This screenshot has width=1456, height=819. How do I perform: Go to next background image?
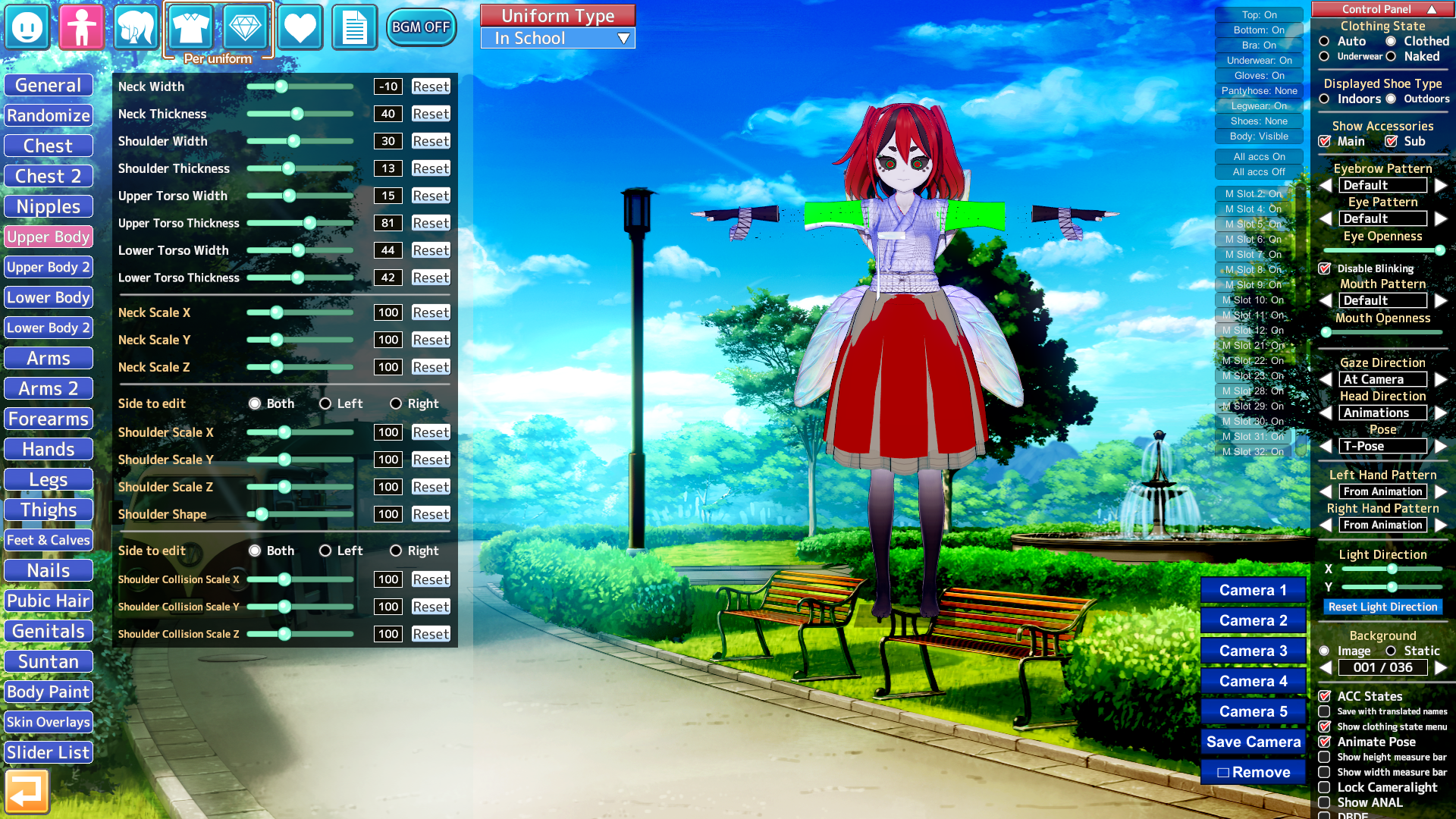[1441, 667]
